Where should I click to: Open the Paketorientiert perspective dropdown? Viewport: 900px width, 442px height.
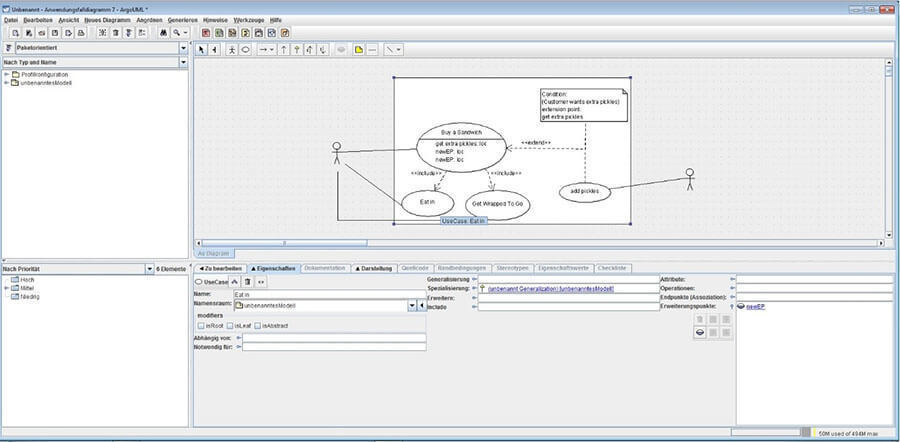pyautogui.click(x=183, y=48)
